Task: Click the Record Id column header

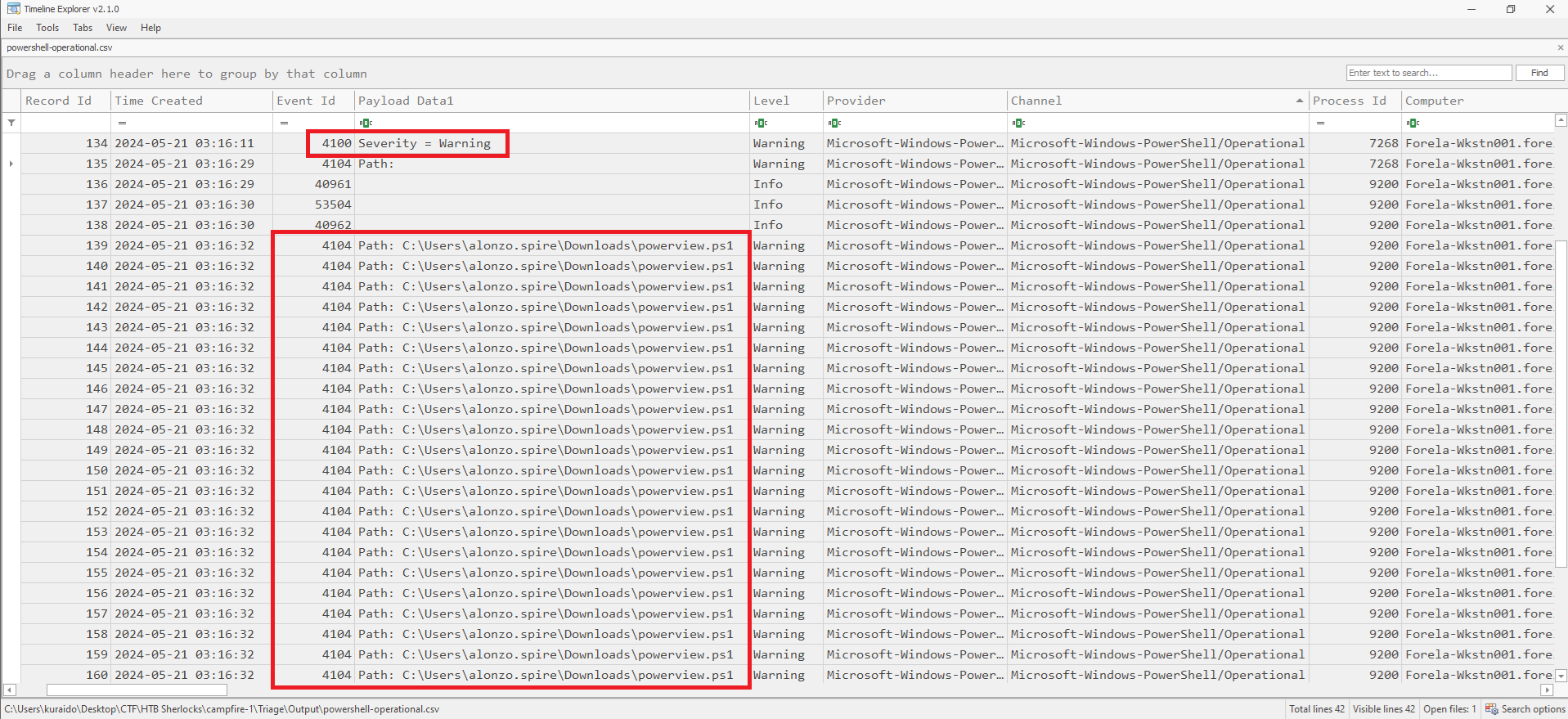Action: click(58, 101)
